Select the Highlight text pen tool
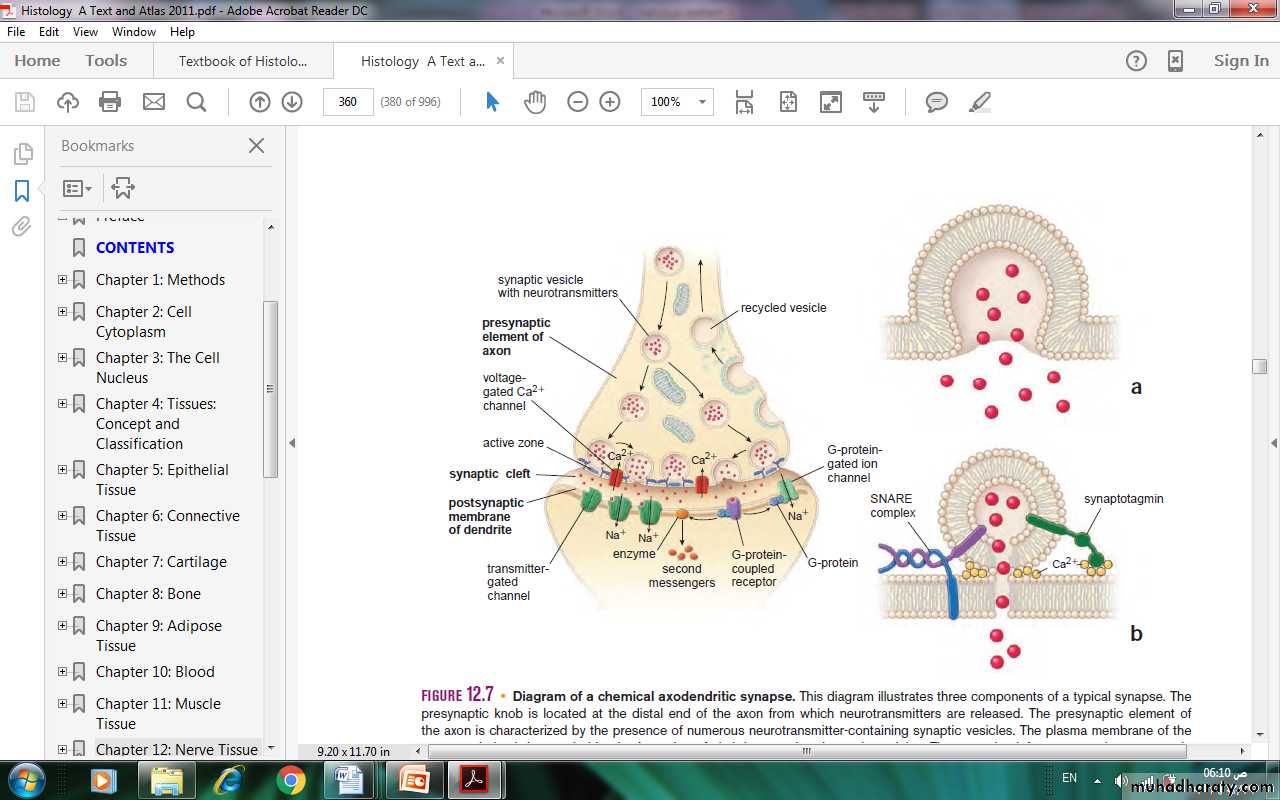Viewport: 1280px width, 800px height. pyautogui.click(x=980, y=102)
